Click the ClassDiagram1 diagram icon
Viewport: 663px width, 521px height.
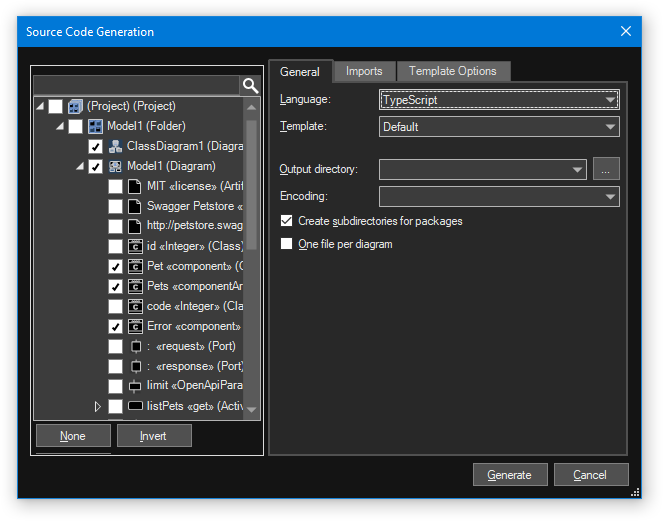click(x=115, y=146)
